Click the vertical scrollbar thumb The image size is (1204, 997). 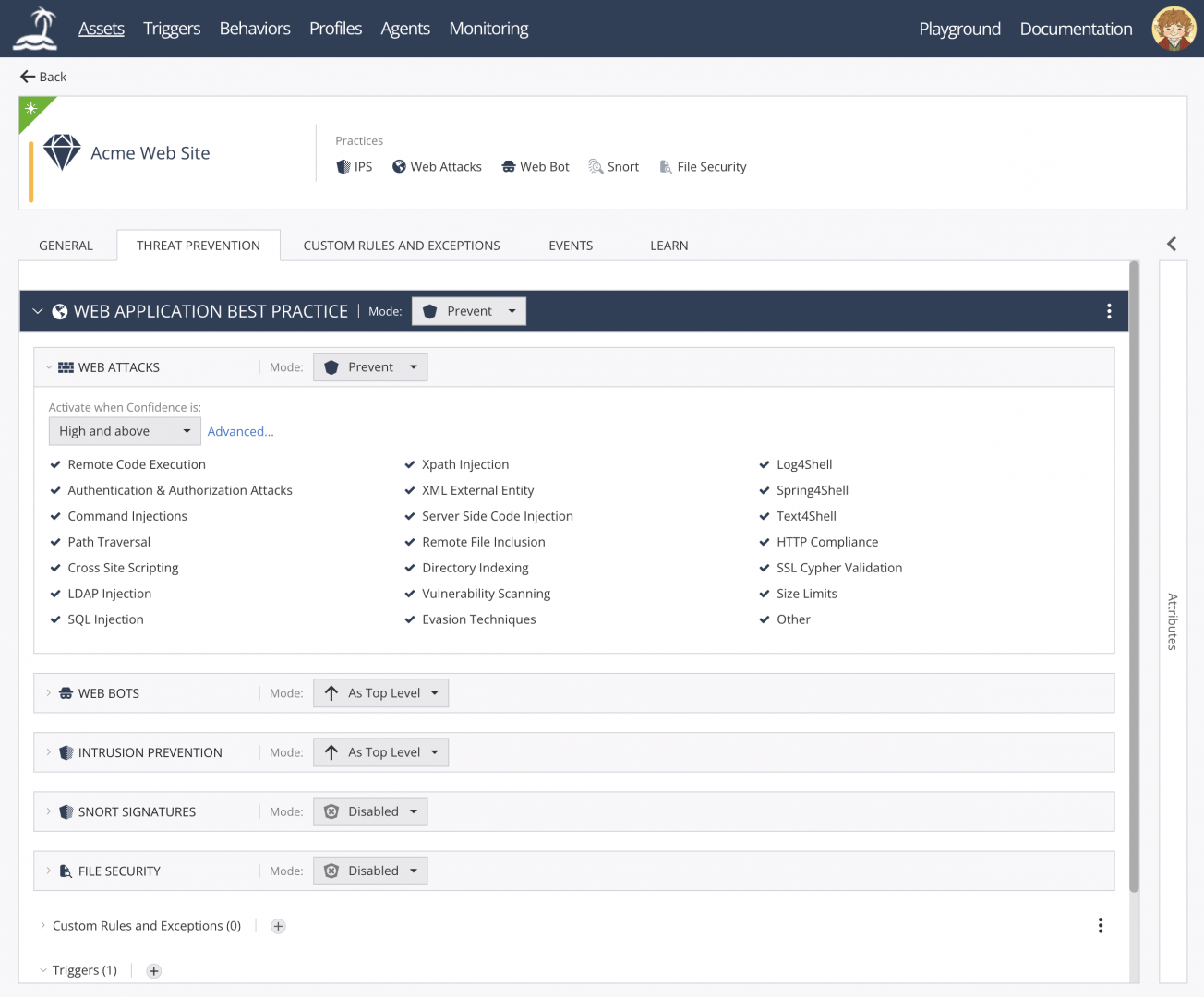1134,577
